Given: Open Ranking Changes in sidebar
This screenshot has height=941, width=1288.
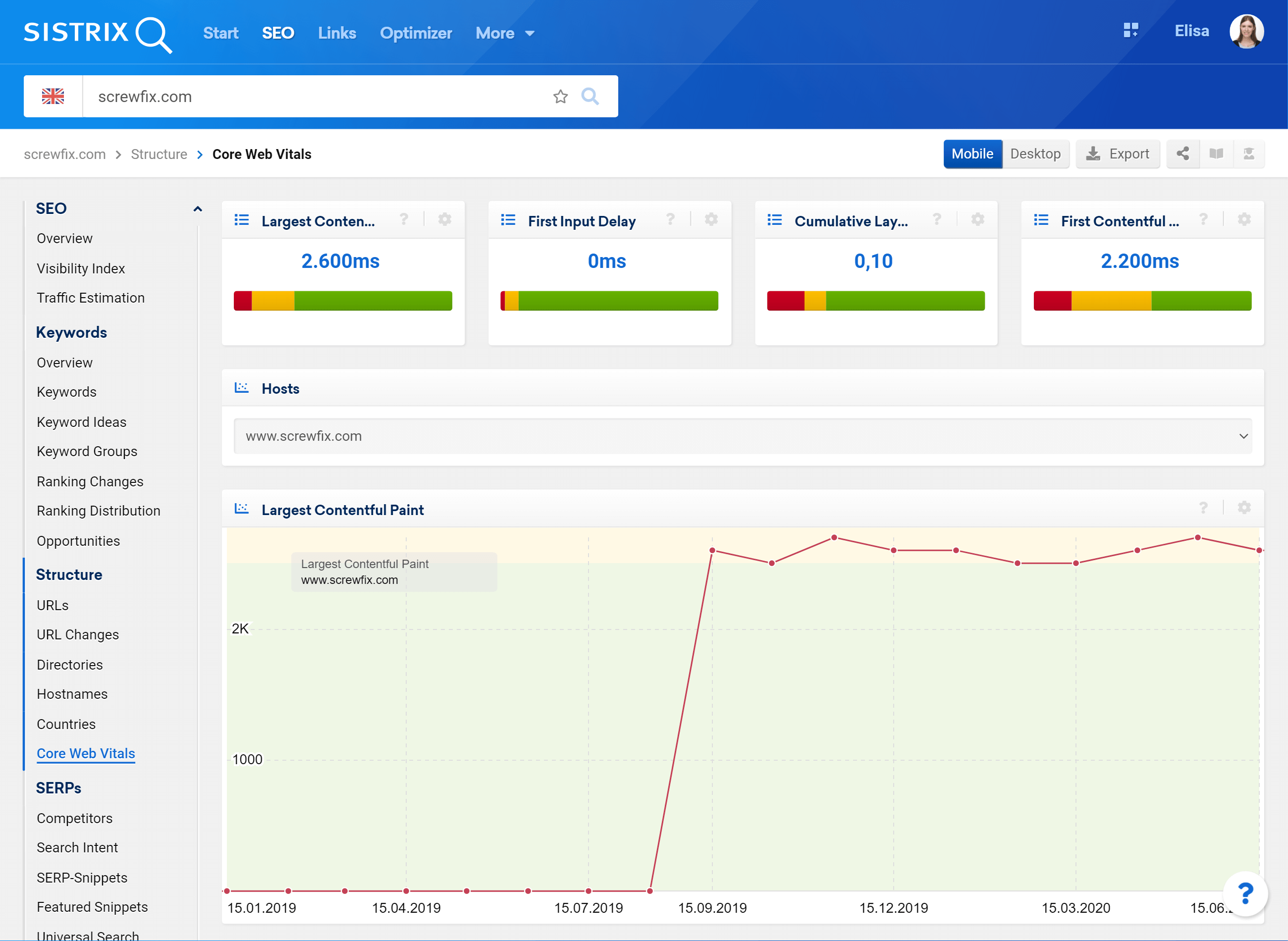Looking at the screenshot, I should pos(90,481).
